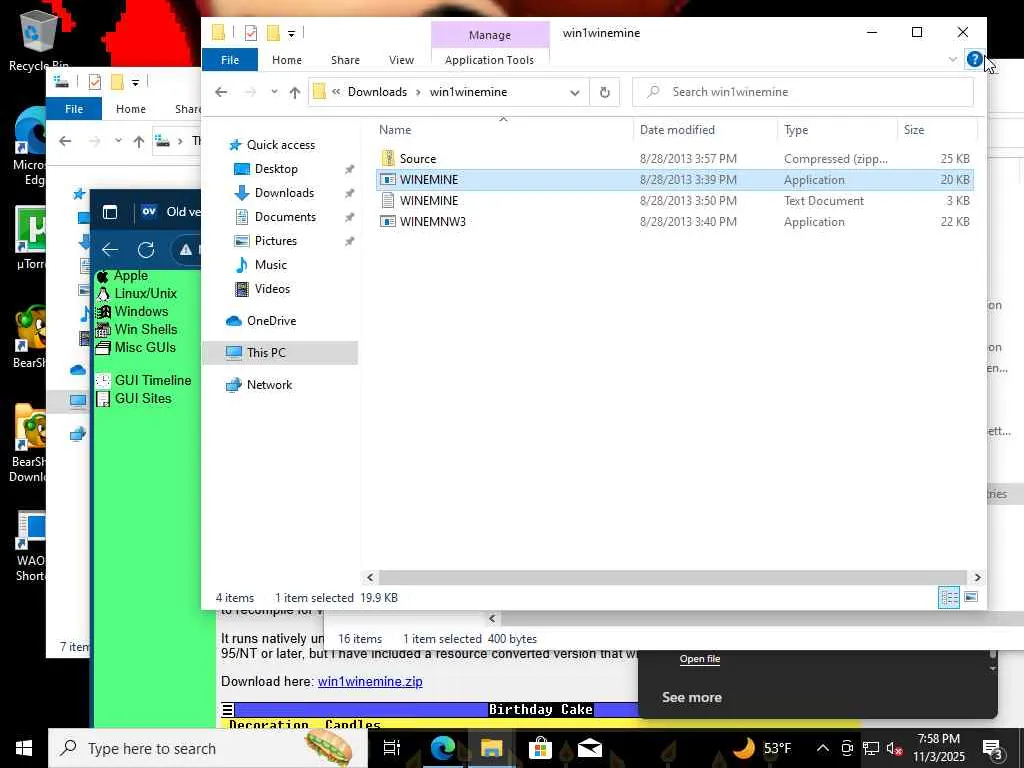Click Task View icon on taskbar
1024x768 pixels.
391,748
